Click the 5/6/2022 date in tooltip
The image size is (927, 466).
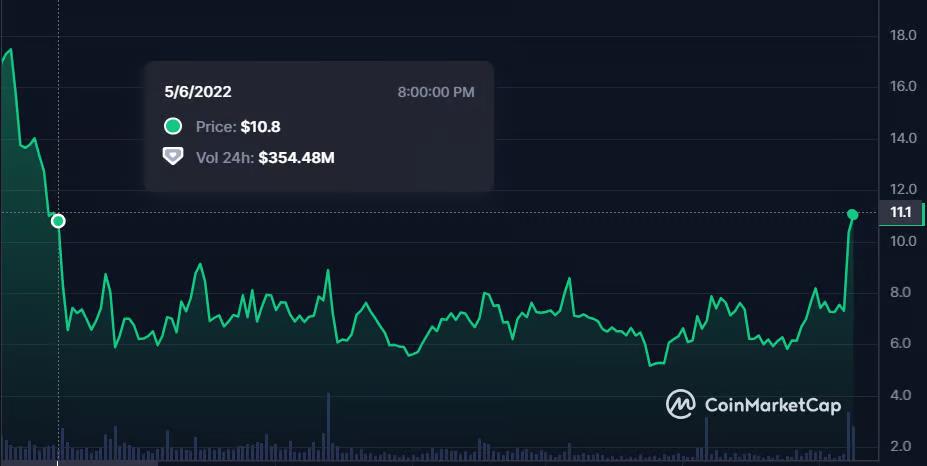coord(198,92)
